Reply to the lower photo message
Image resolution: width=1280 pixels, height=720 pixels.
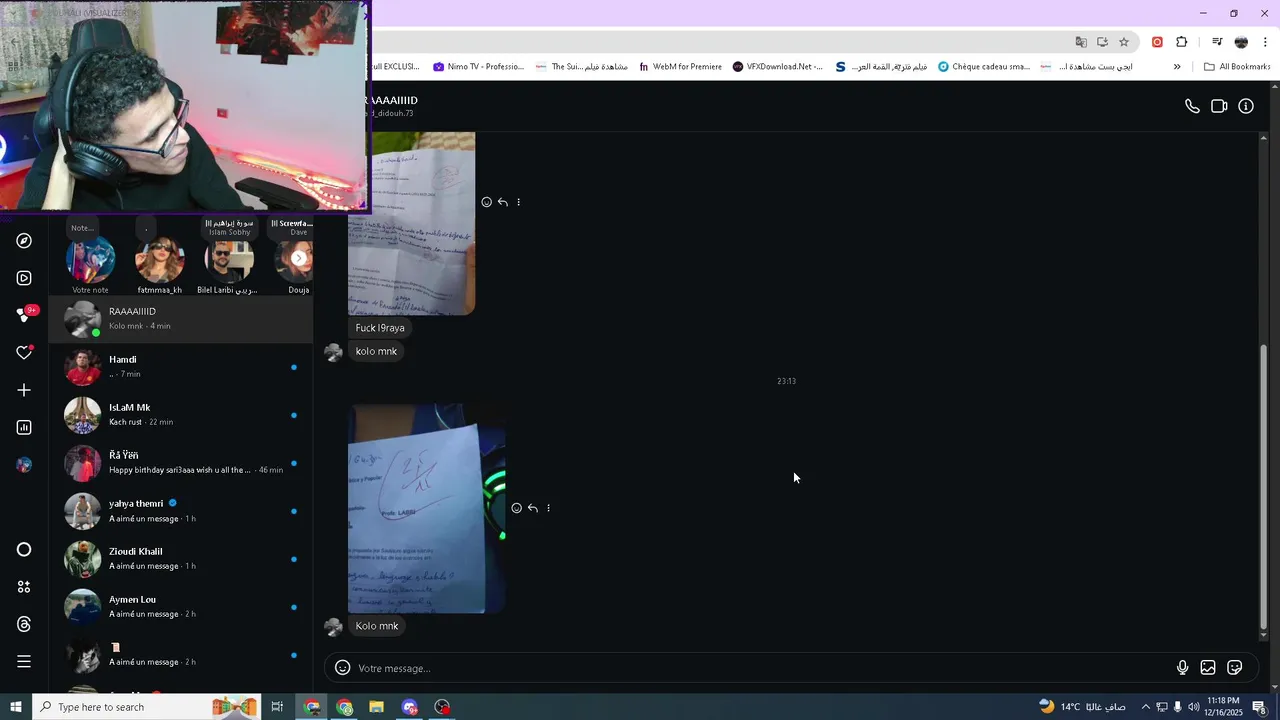[533, 508]
